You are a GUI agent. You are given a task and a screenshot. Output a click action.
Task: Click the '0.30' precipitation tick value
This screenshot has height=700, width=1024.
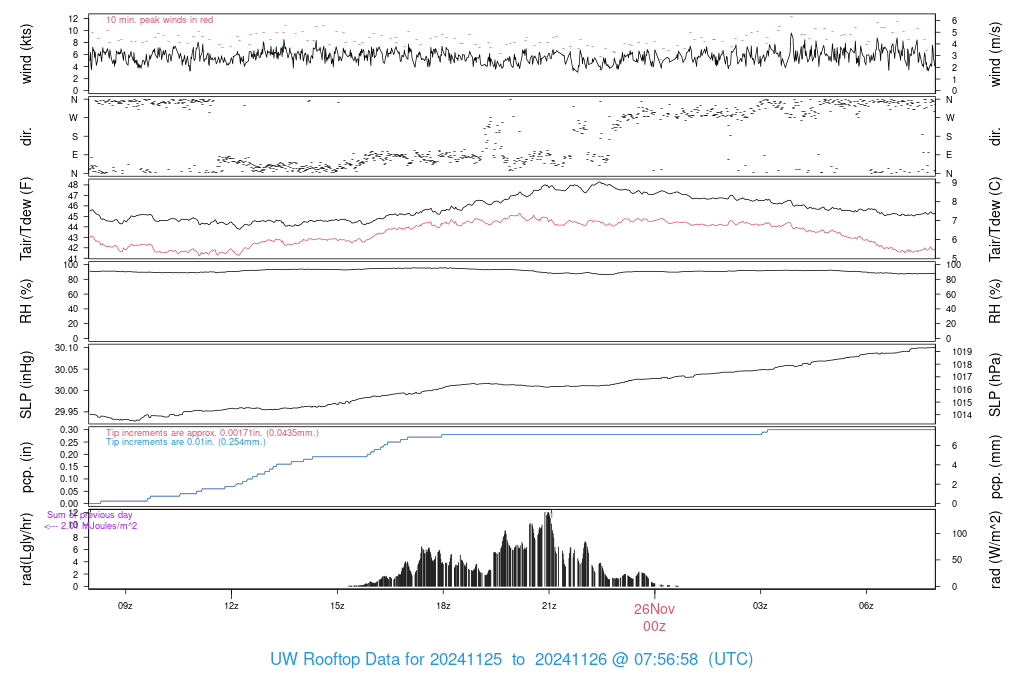69,430
